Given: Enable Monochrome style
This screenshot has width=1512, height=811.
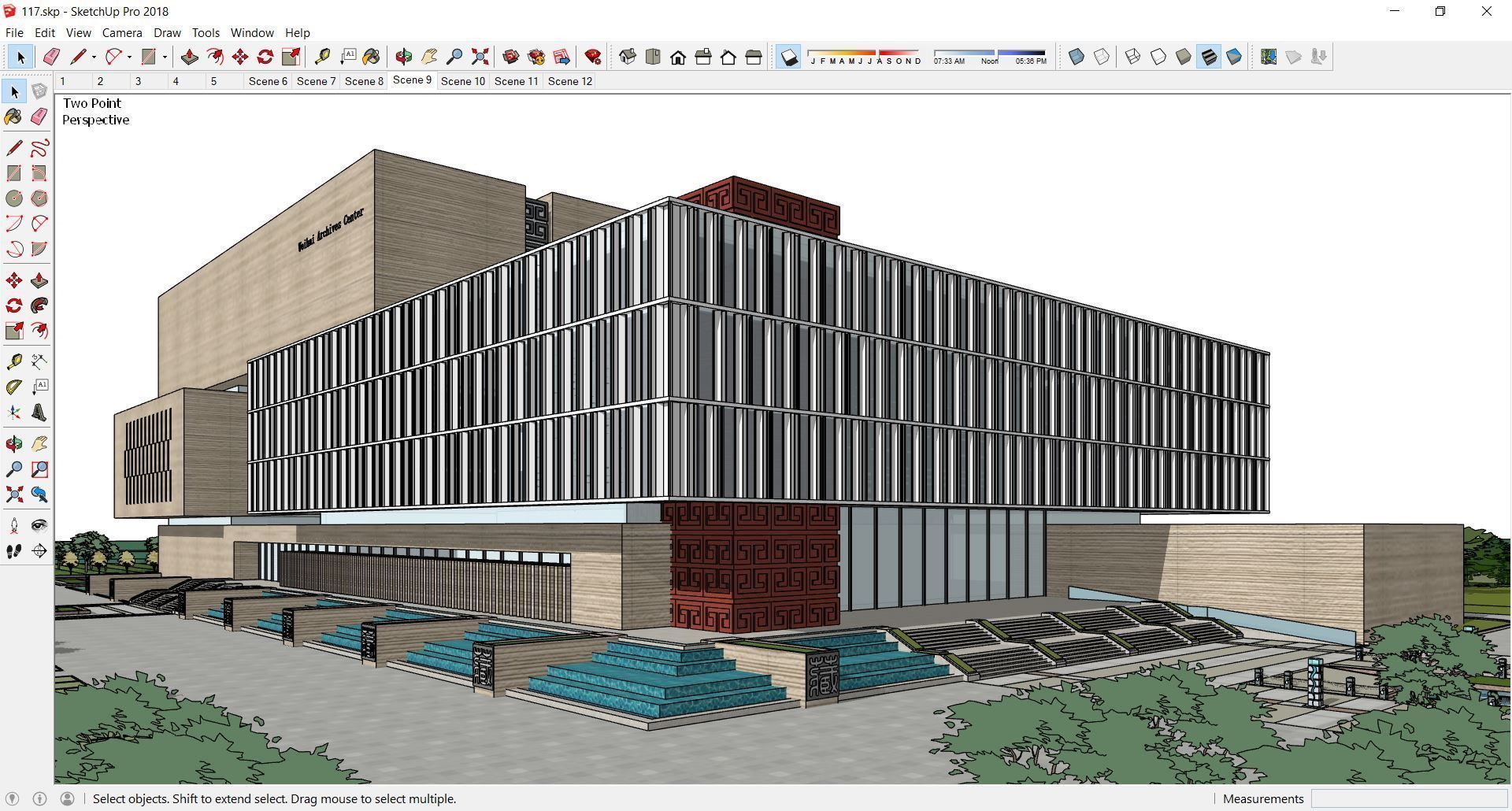Looking at the screenshot, I should [1234, 57].
